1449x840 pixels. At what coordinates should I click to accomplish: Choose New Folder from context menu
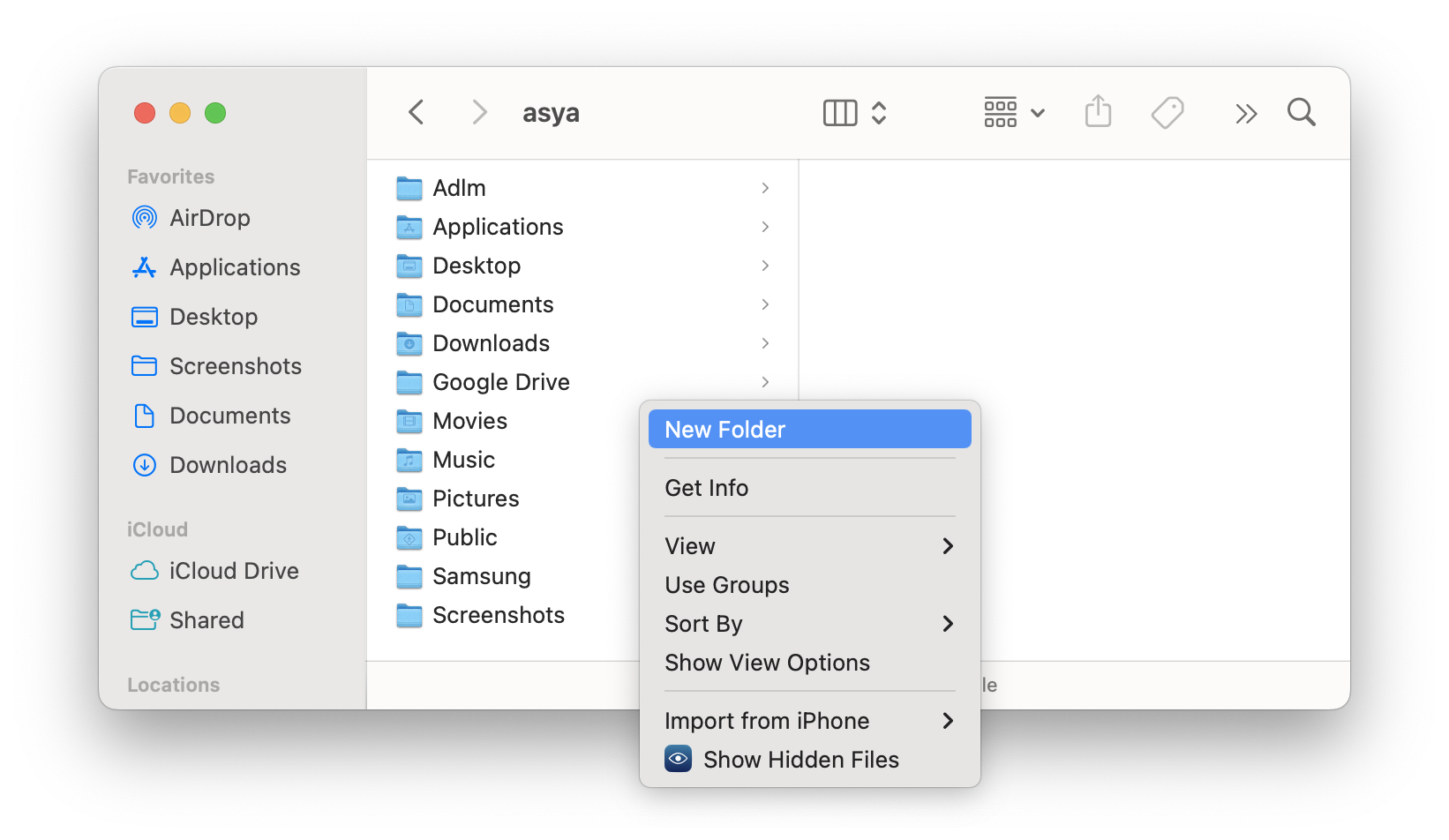(810, 429)
